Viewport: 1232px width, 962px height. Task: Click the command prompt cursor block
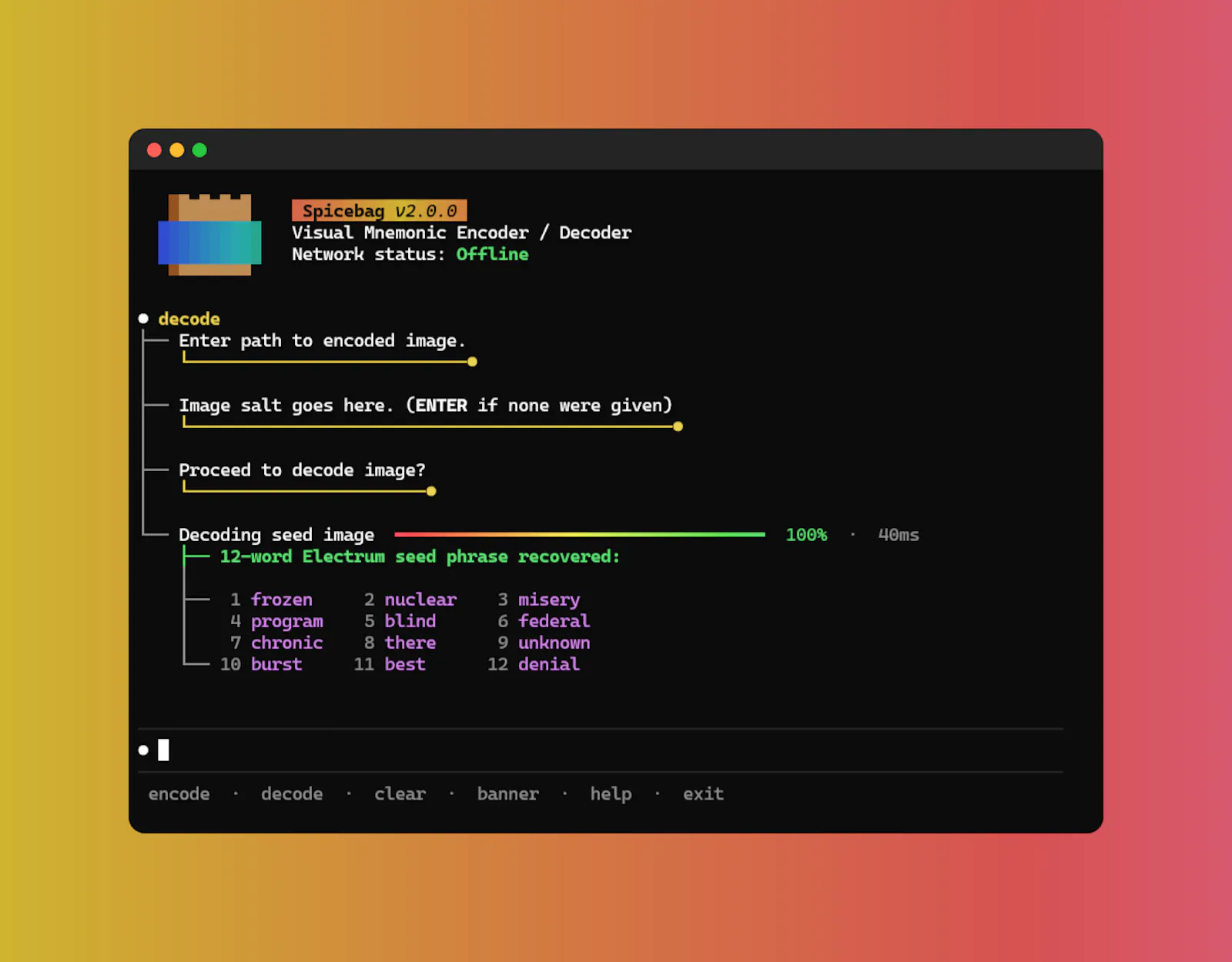(163, 750)
